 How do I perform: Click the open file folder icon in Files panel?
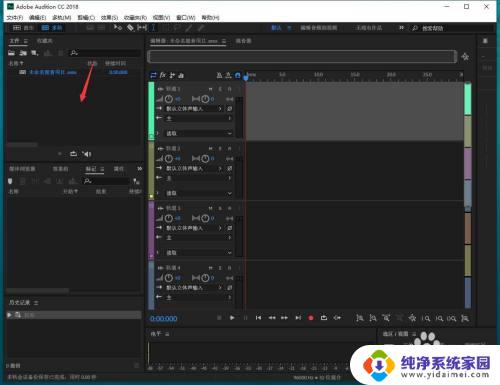click(12, 53)
